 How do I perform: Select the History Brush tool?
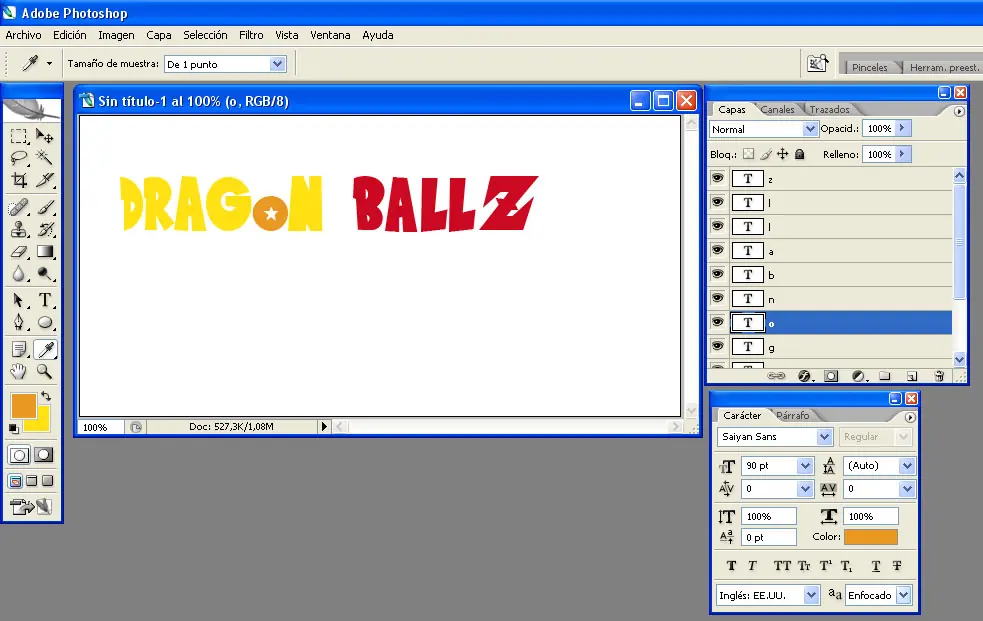[x=45, y=229]
